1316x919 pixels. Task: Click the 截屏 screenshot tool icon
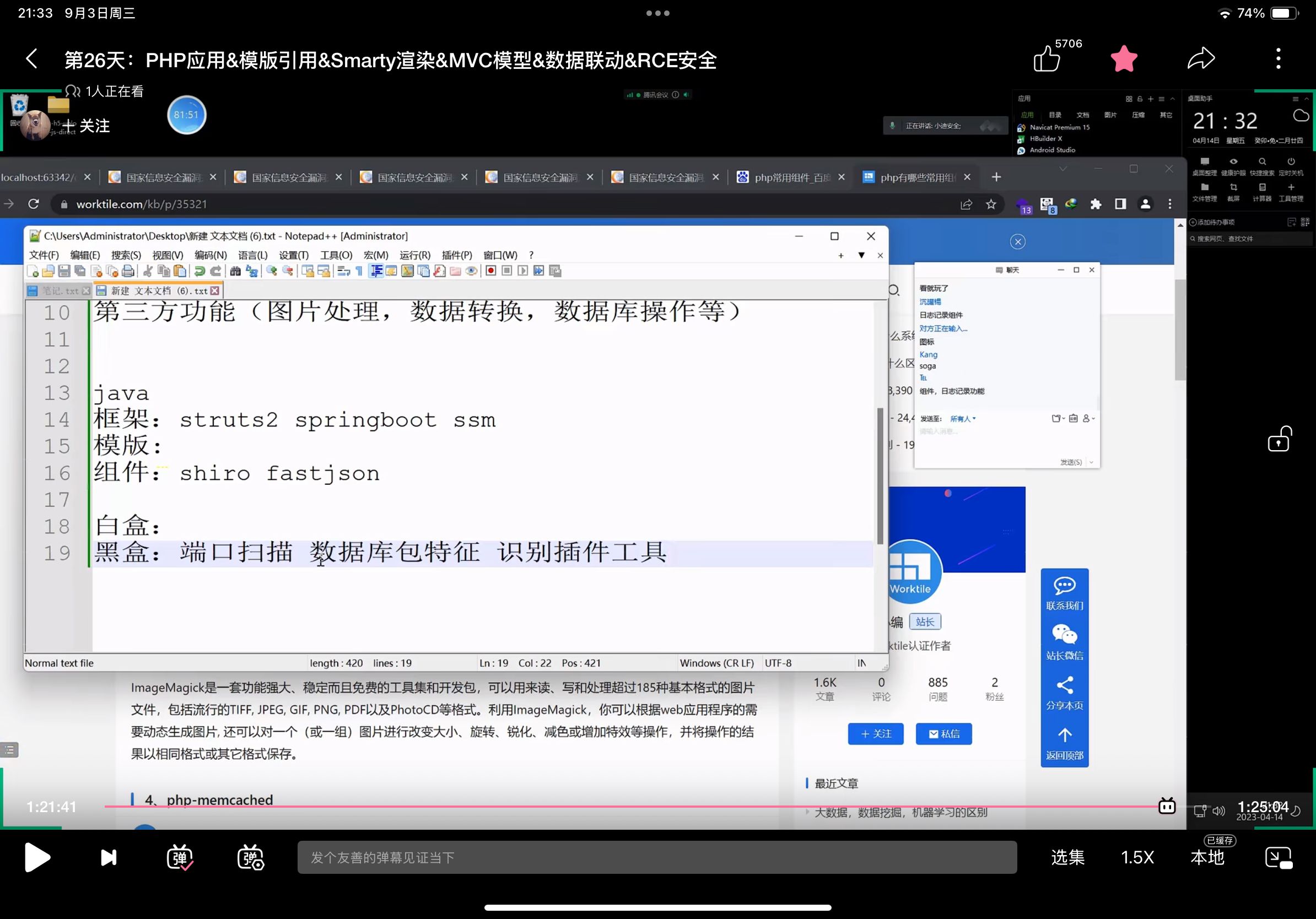coord(1233,191)
